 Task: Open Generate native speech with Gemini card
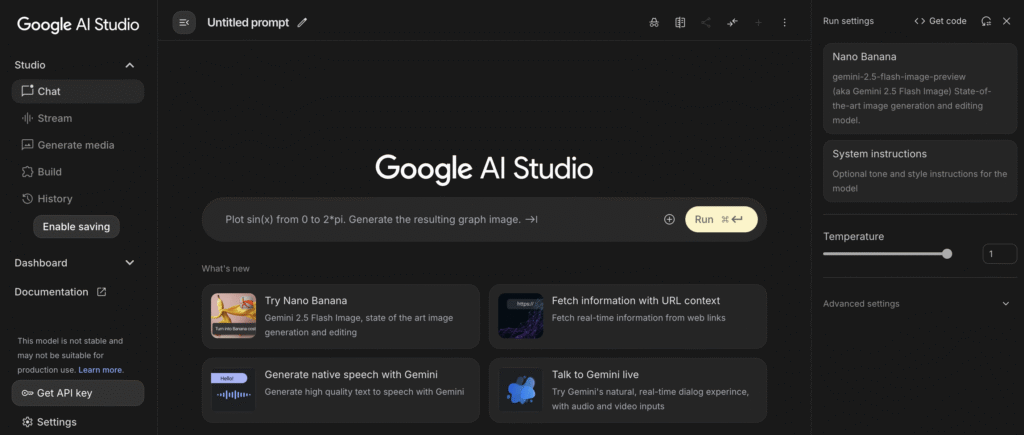[340, 390]
